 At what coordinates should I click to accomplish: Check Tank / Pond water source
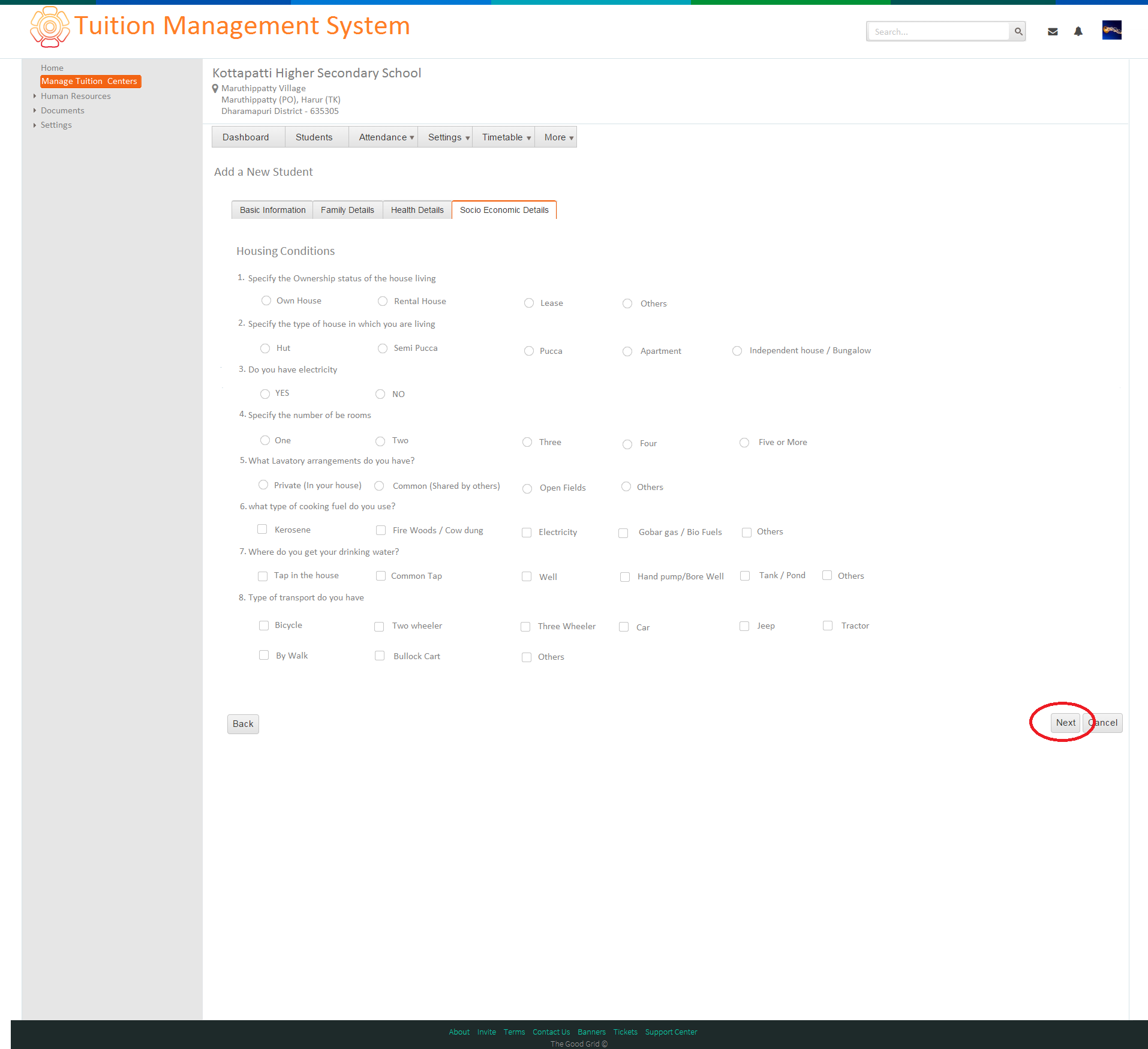(x=745, y=576)
